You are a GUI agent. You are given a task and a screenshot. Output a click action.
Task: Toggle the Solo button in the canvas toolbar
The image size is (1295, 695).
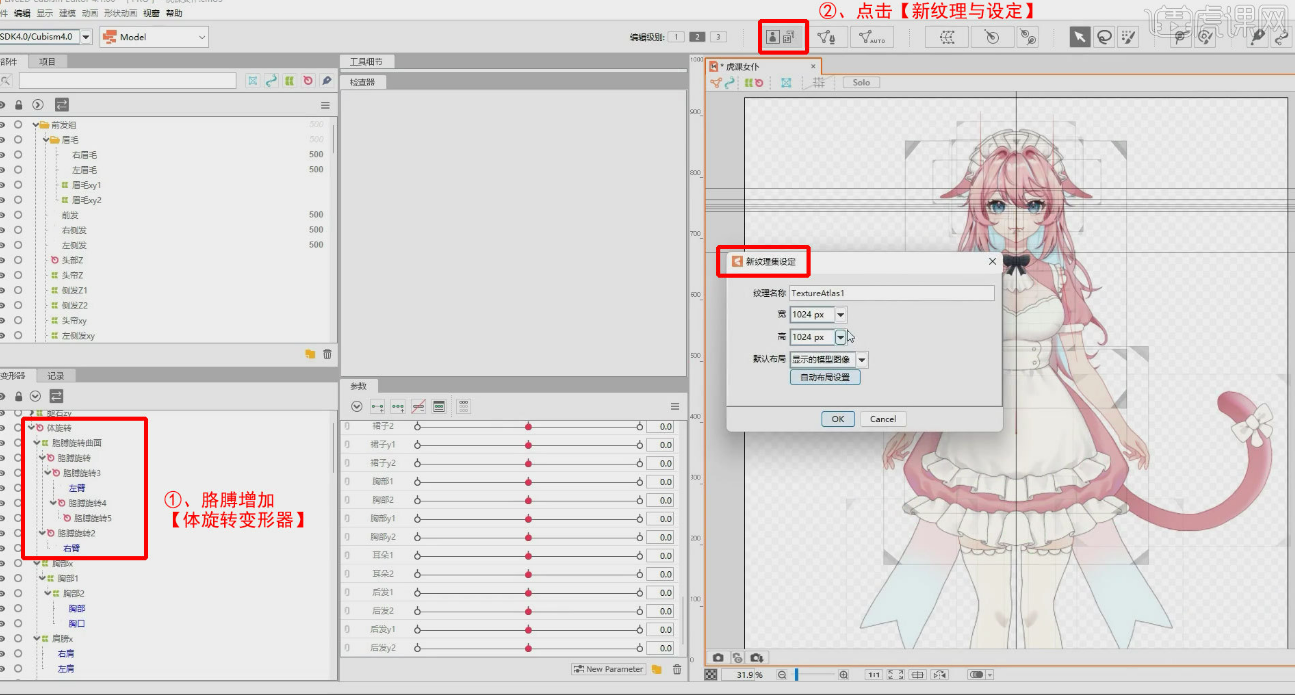click(x=860, y=83)
